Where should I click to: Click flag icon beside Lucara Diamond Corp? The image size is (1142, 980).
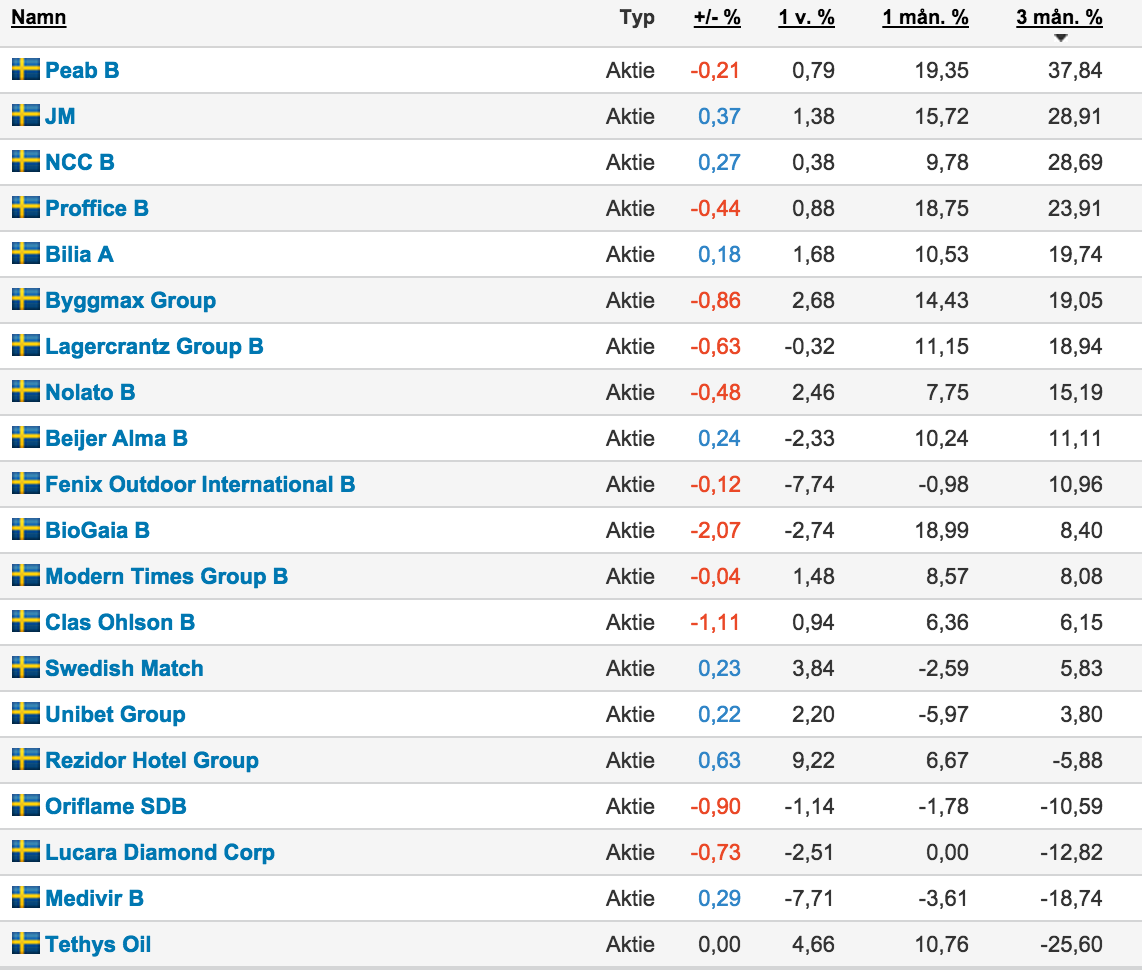(26, 851)
